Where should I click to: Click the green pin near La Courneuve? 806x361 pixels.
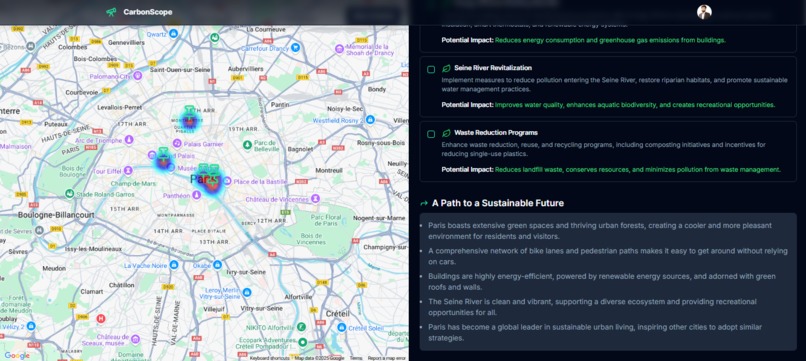215,38
